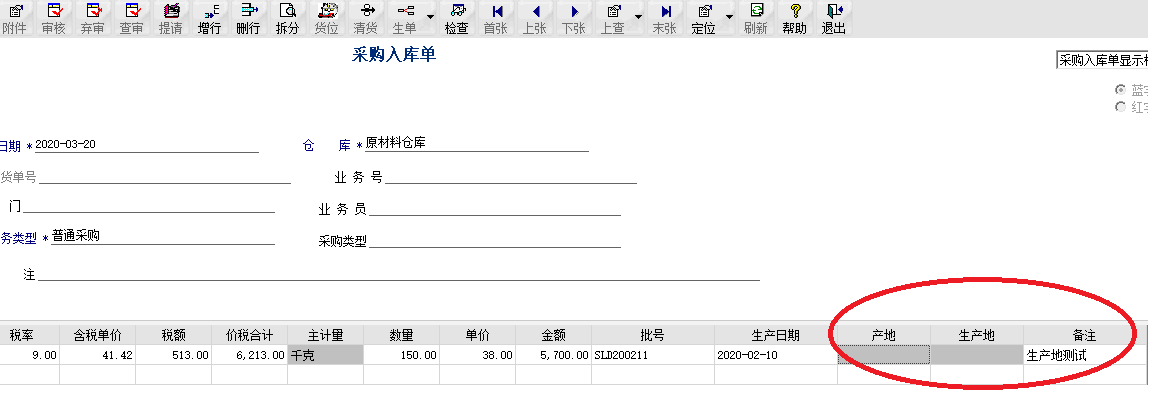Click the 批号 column header
This screenshot has width=1156, height=393.
[x=652, y=335]
